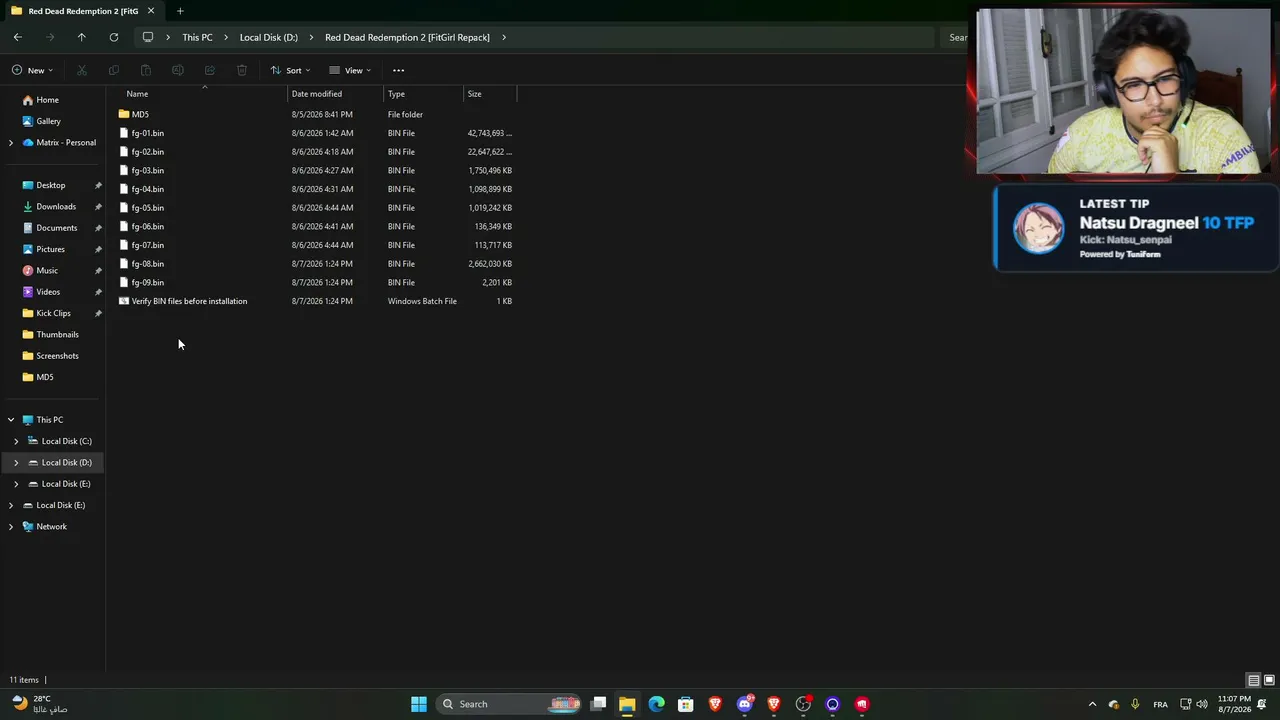Go back with the Back arrow
The image size is (1280, 720).
[18, 37]
